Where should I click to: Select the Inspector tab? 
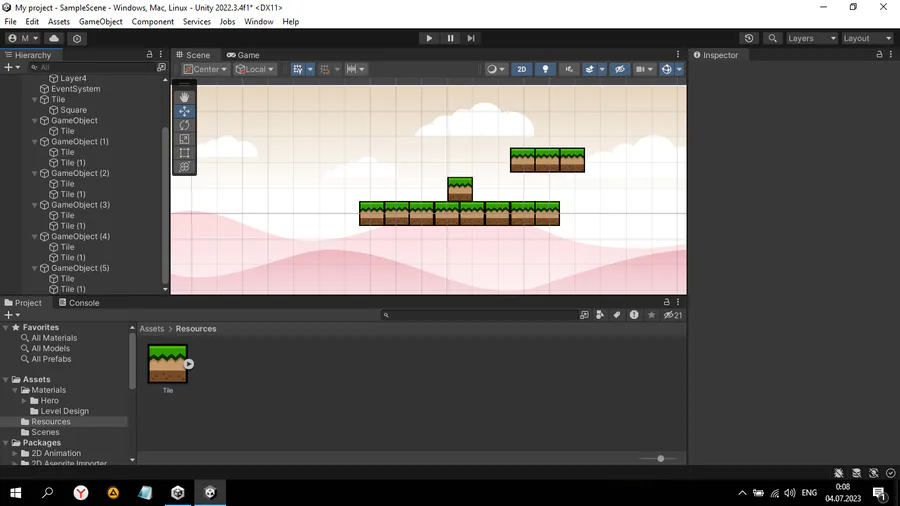tap(715, 55)
